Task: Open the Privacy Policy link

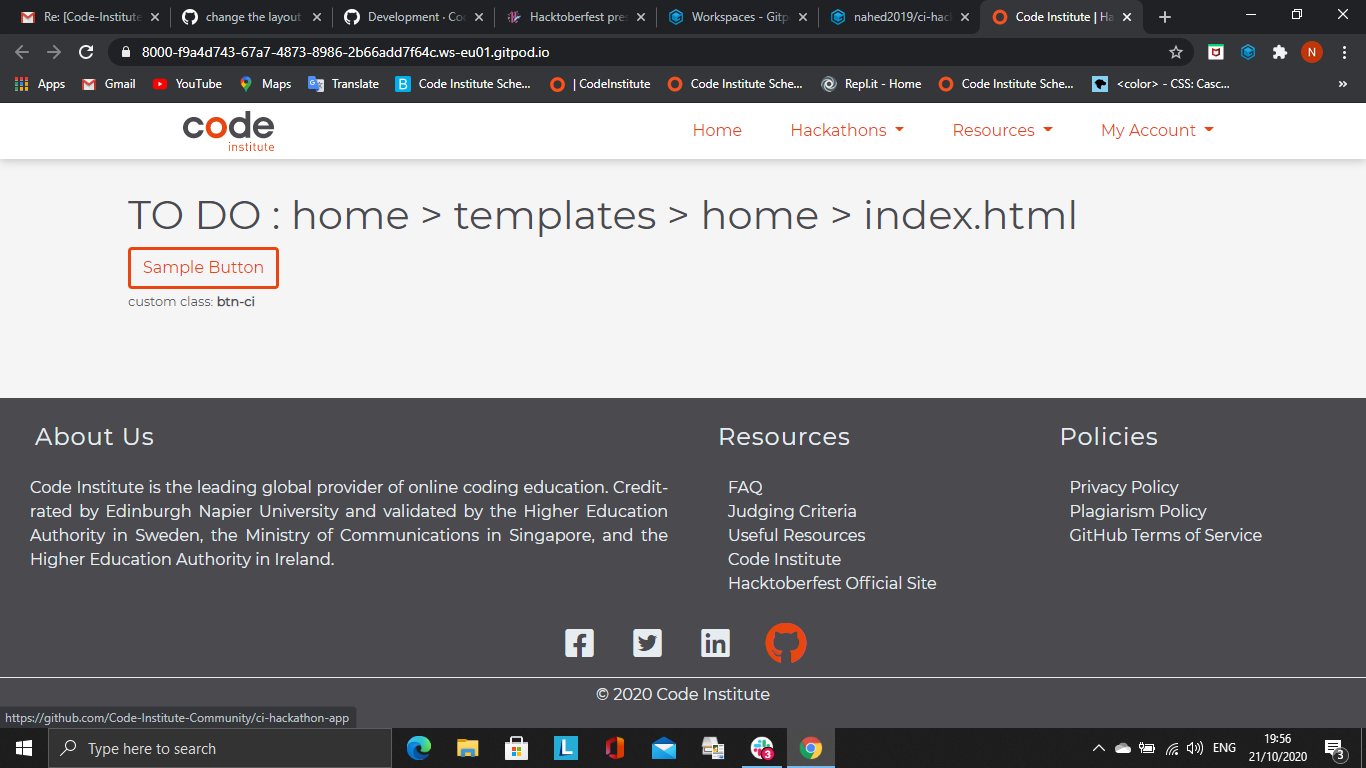Action: (x=1124, y=487)
